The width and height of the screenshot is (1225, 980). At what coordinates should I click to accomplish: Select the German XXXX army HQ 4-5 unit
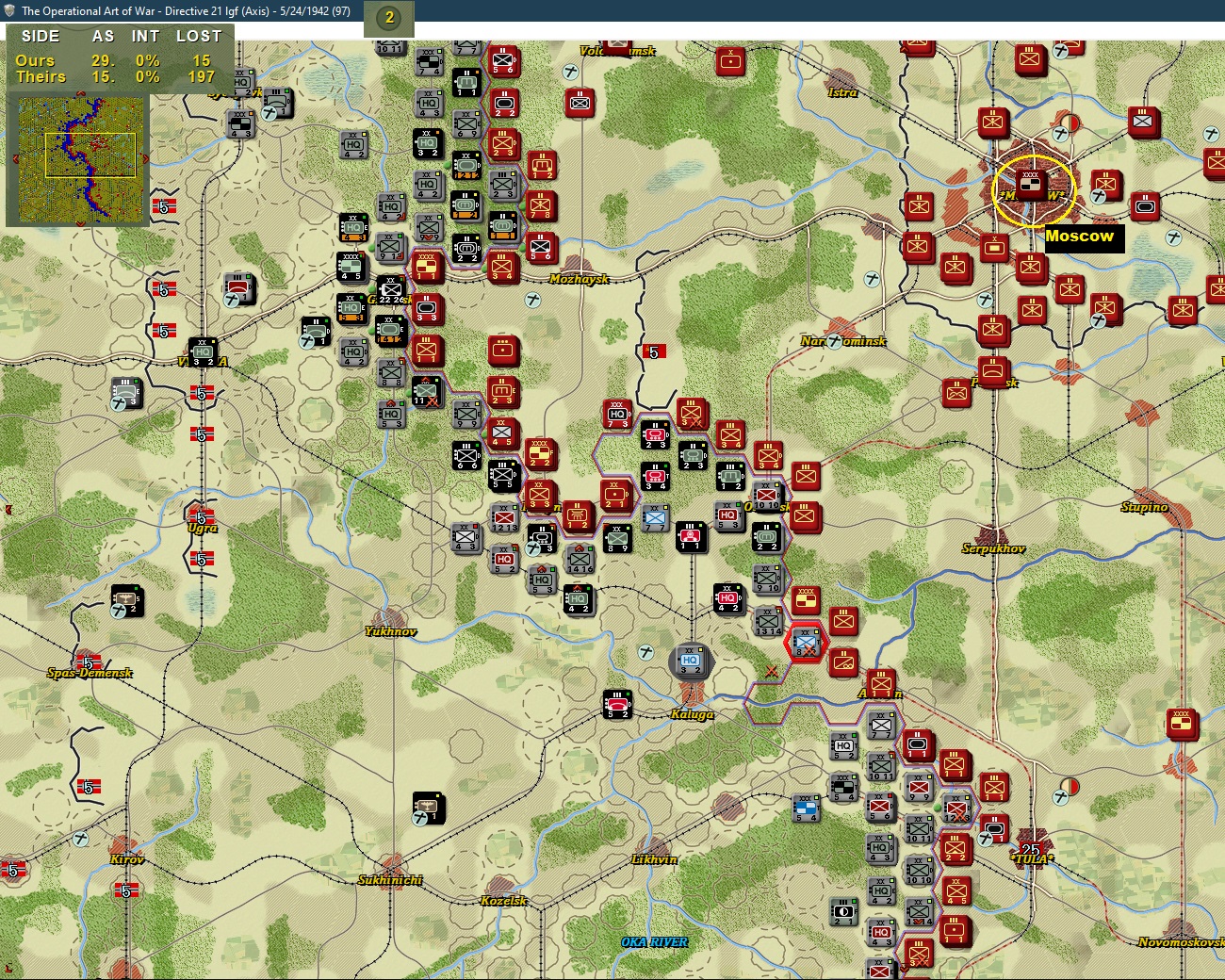[x=352, y=267]
